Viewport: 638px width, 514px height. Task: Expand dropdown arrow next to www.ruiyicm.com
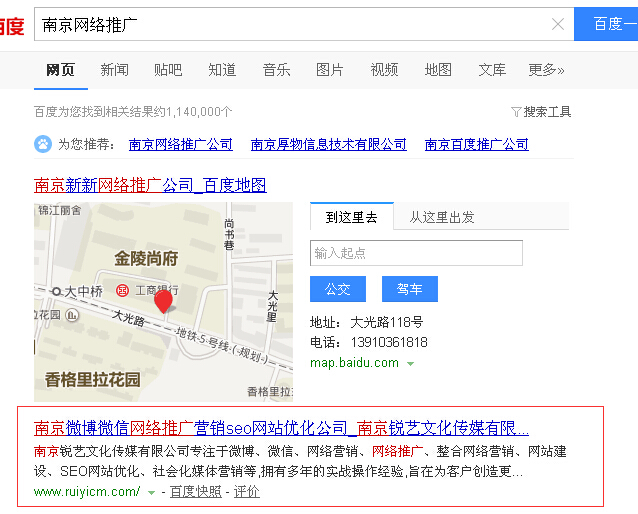point(152,492)
